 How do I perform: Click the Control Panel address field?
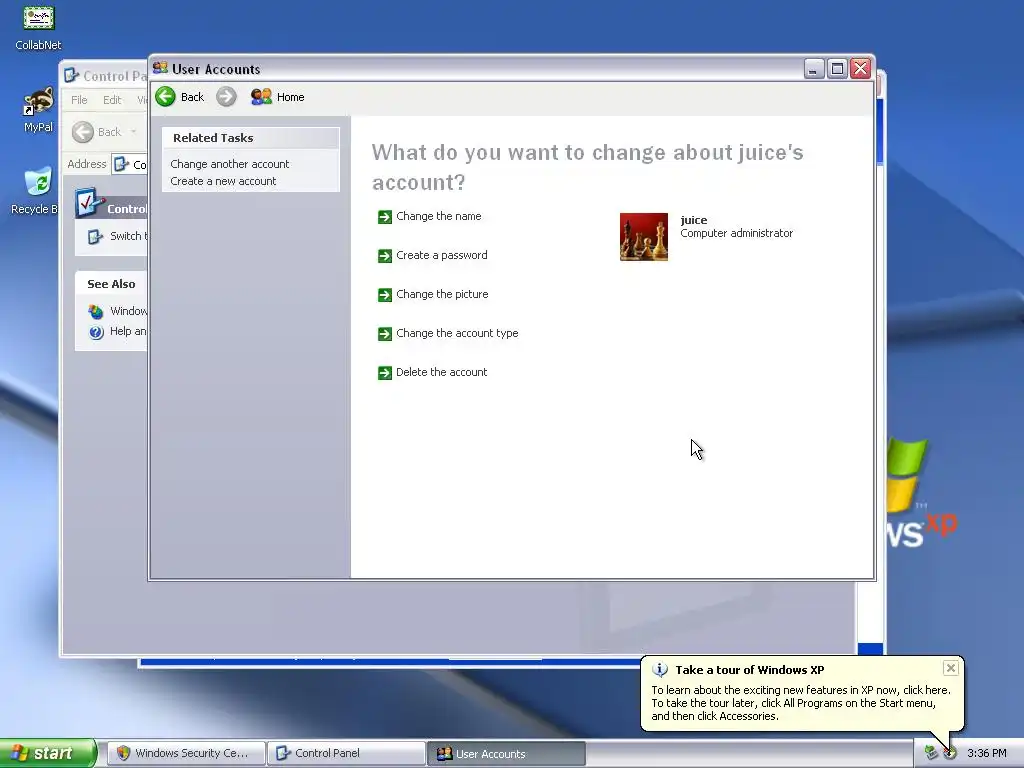[129, 164]
